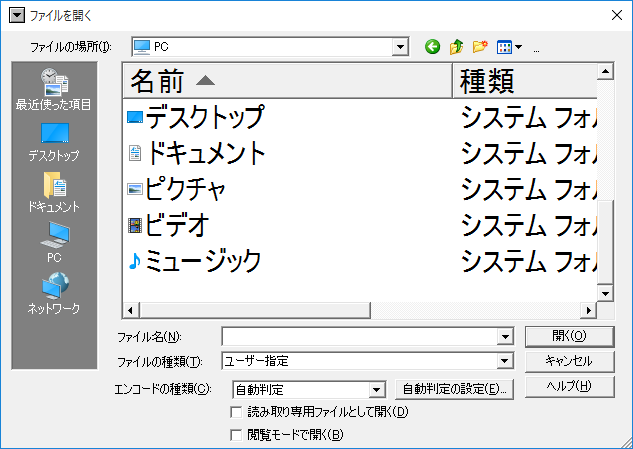This screenshot has height=449, width=633.
Task: Enable 読み取り専用ファイルとして開く checkbox
Action: 237,412
